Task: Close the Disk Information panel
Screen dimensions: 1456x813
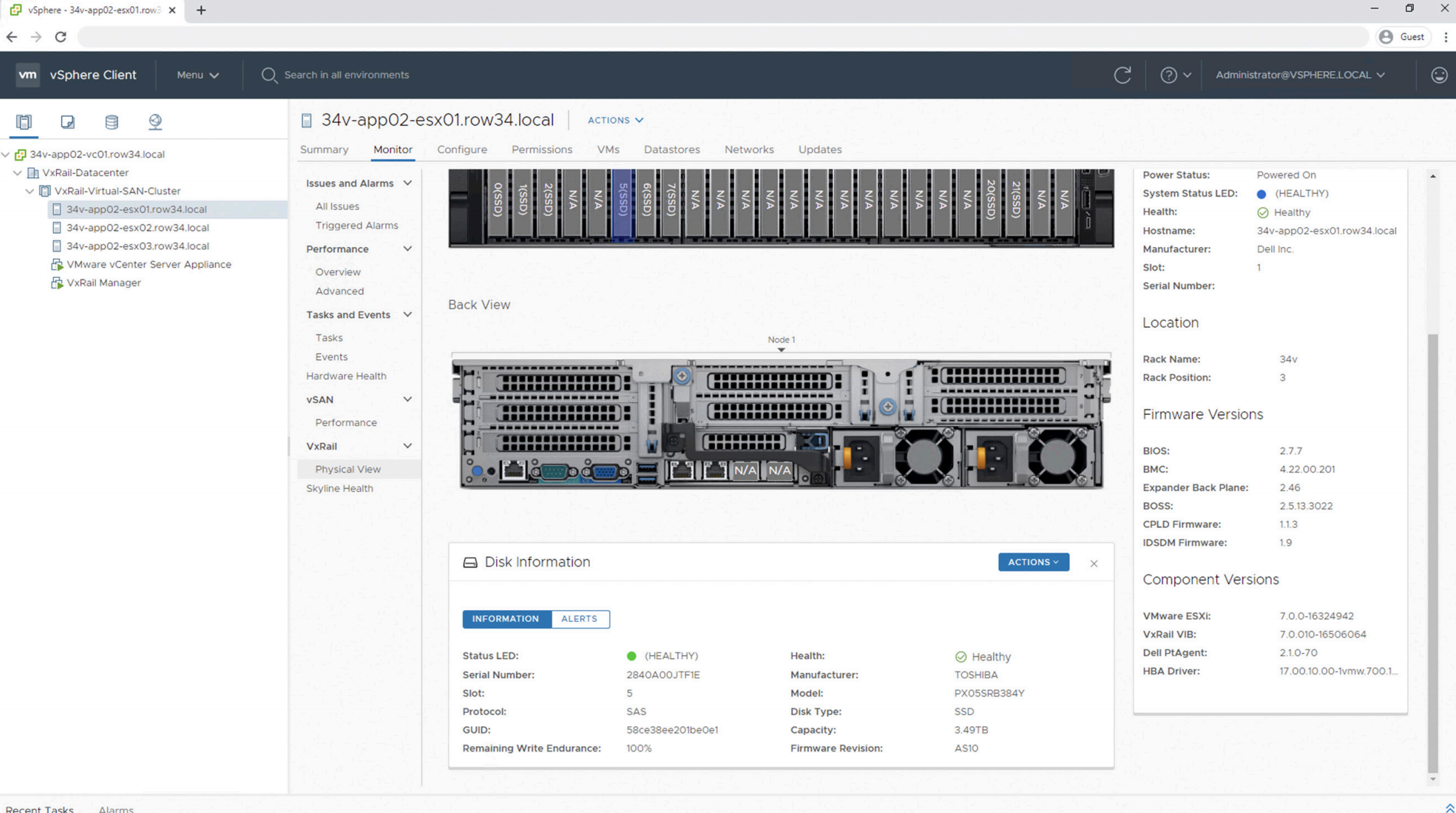Action: [x=1094, y=563]
